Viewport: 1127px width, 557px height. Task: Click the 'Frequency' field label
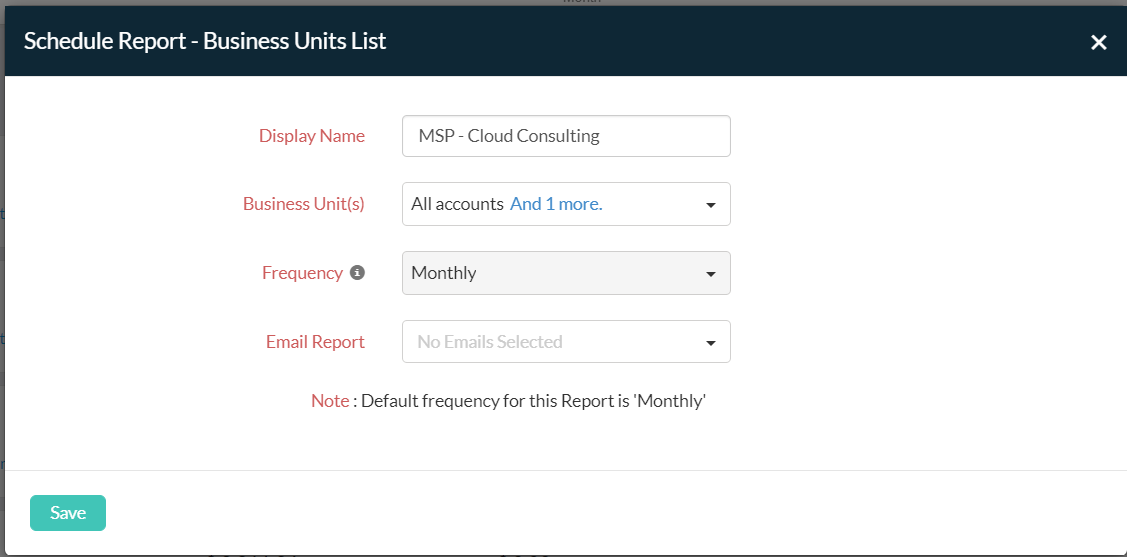[302, 273]
